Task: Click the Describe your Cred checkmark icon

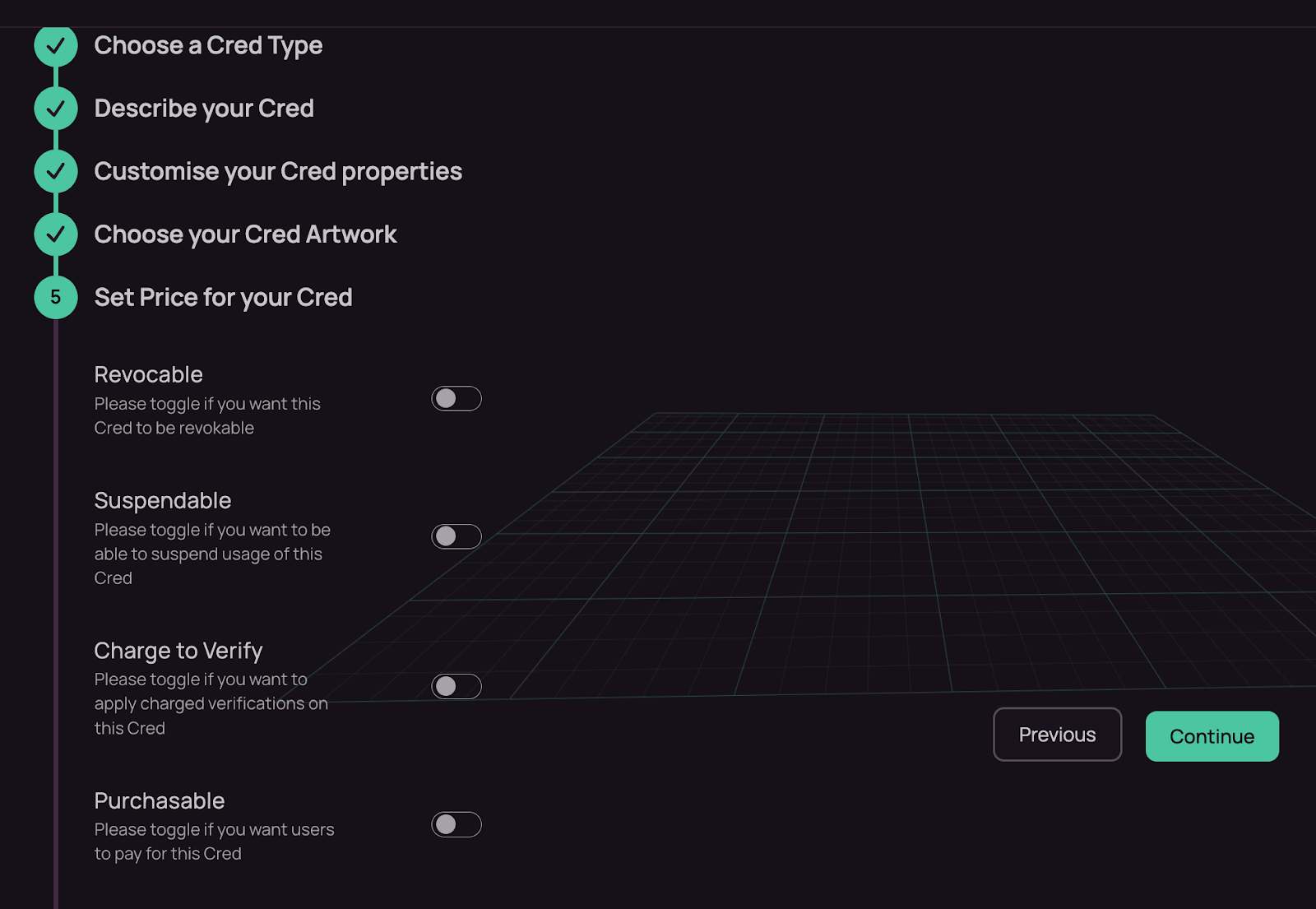Action: [x=56, y=109]
